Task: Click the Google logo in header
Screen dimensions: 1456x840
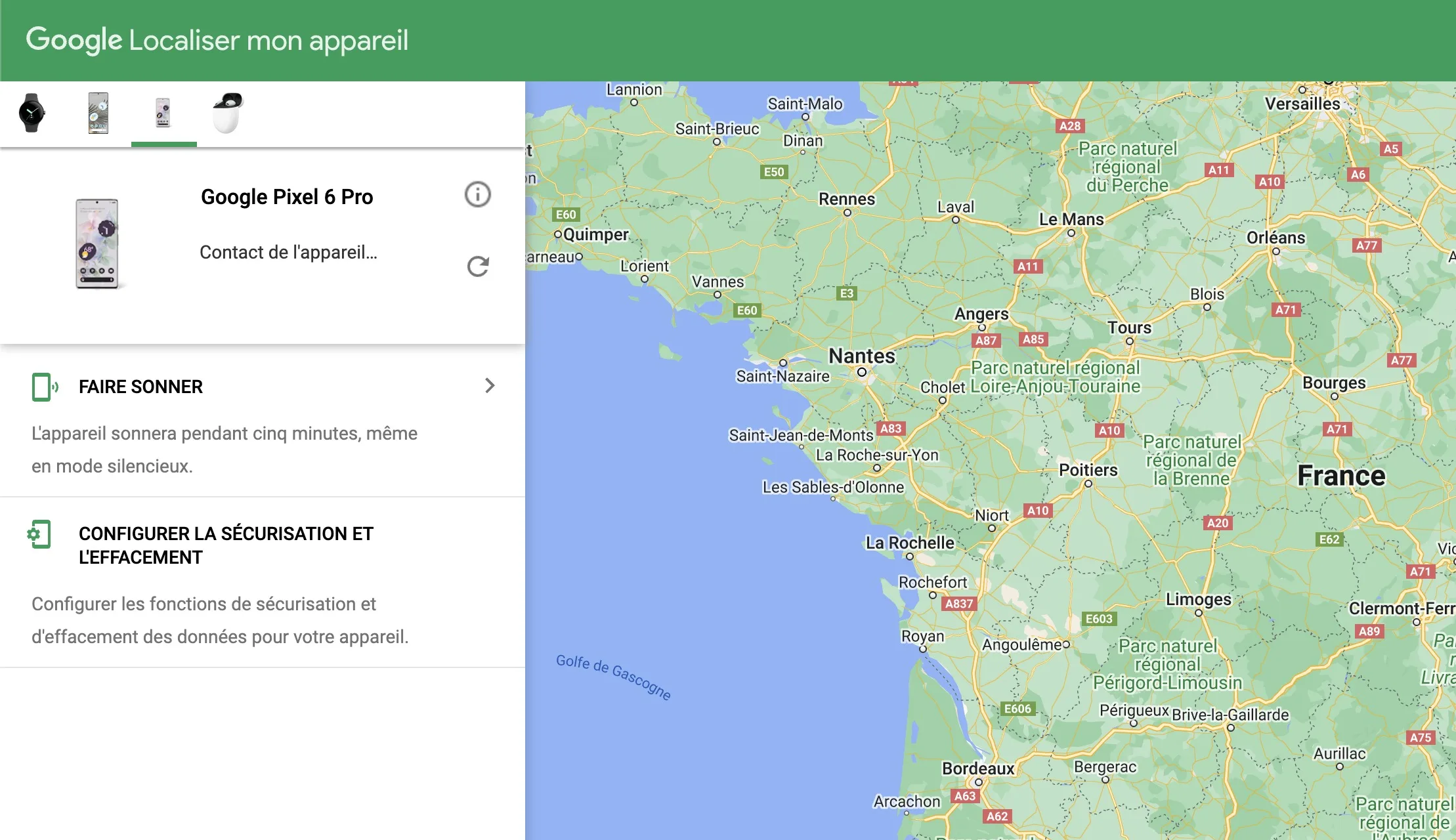Action: pyautogui.click(x=74, y=40)
